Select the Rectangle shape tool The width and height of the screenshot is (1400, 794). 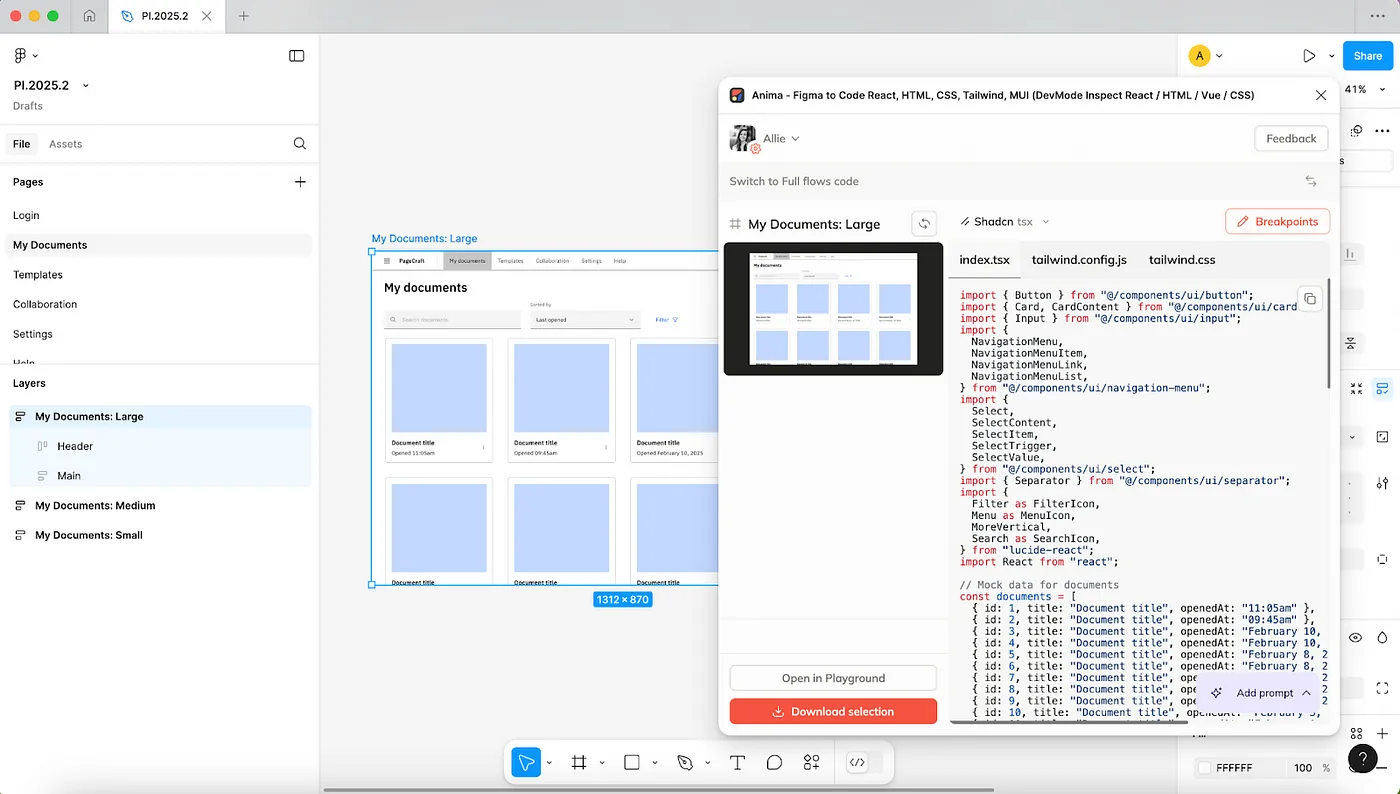631,762
